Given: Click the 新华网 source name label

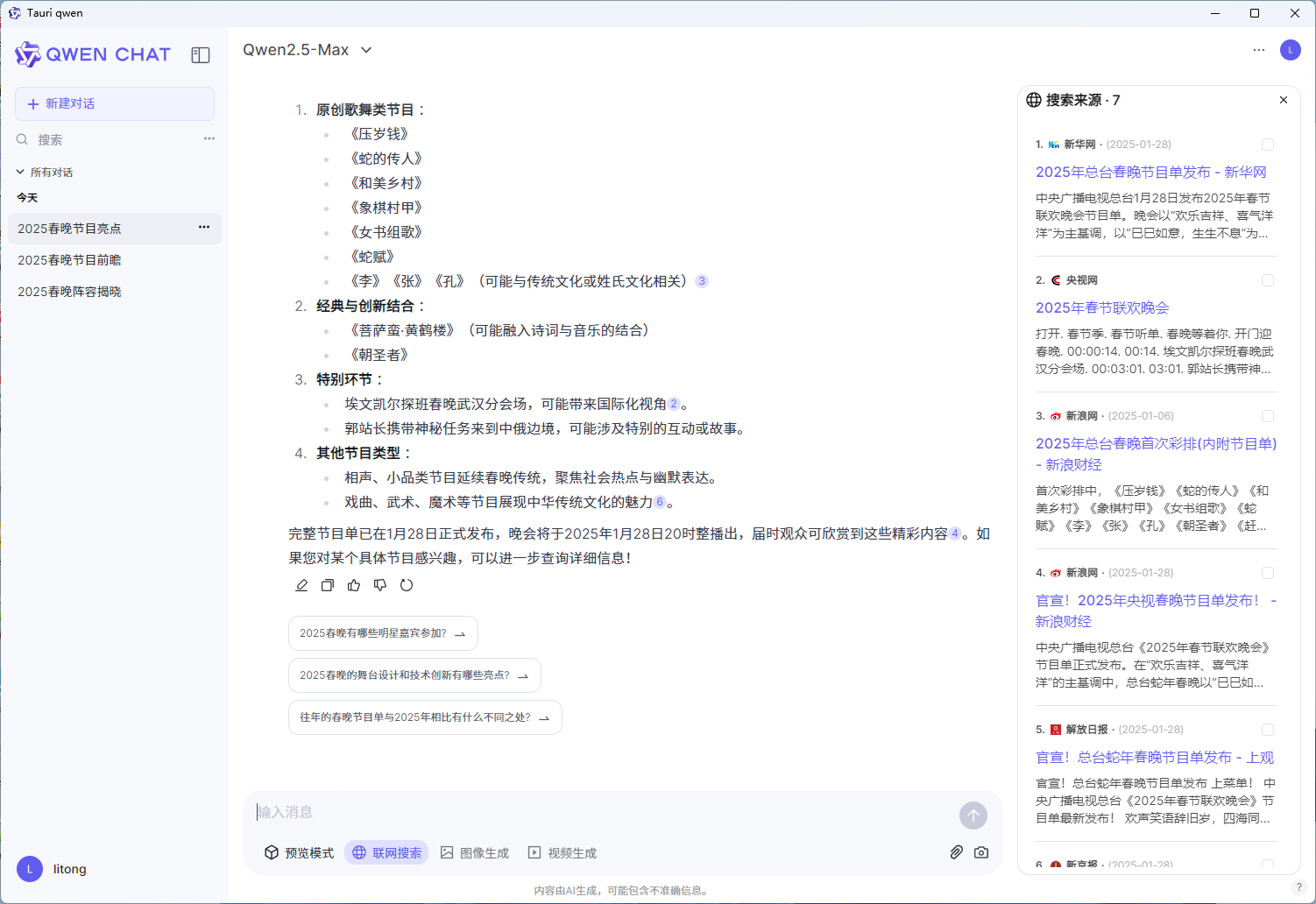Looking at the screenshot, I should click(x=1079, y=145).
